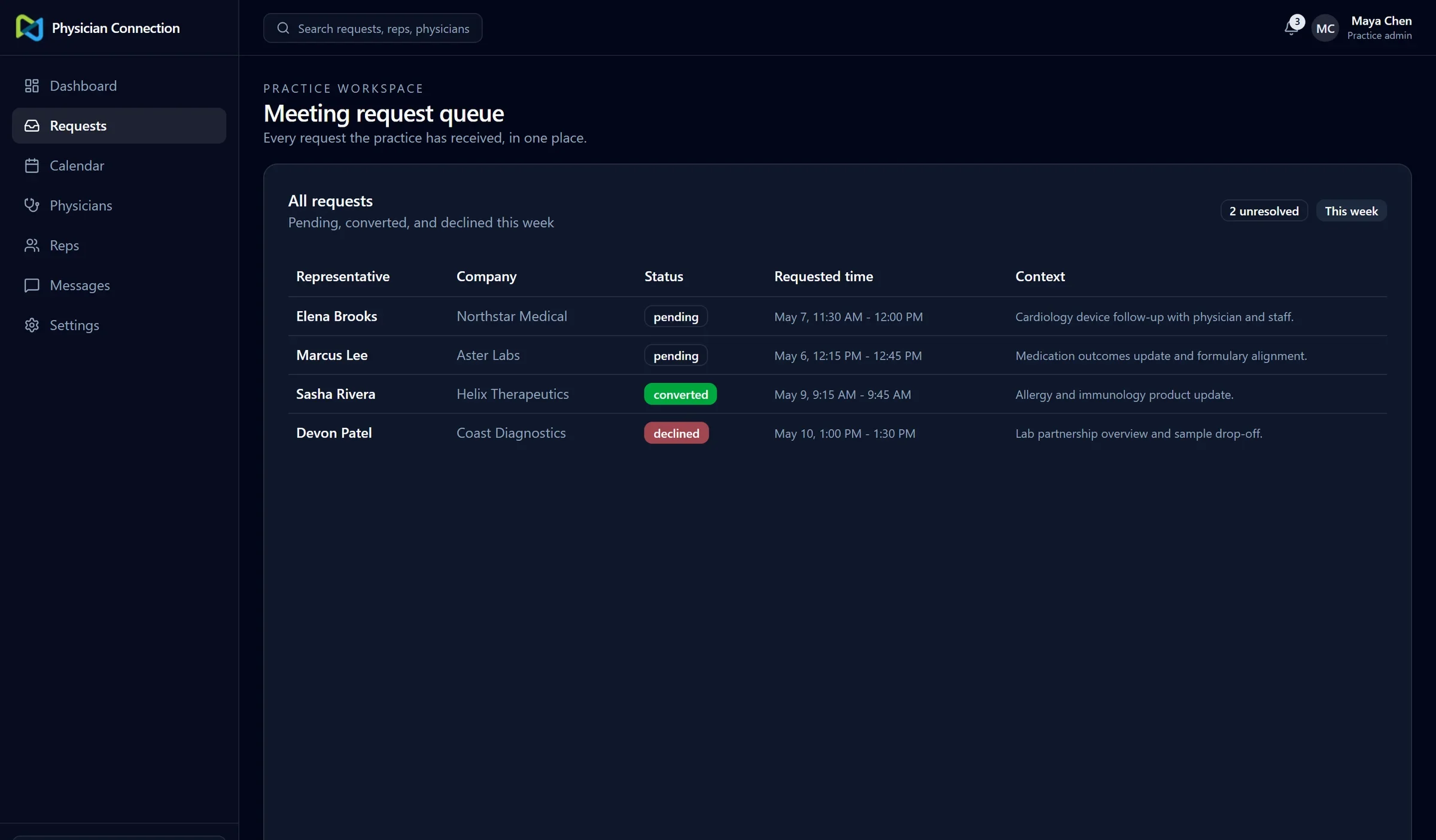Image resolution: width=1436 pixels, height=840 pixels.
Task: Click the All requests card heading
Action: [330, 201]
